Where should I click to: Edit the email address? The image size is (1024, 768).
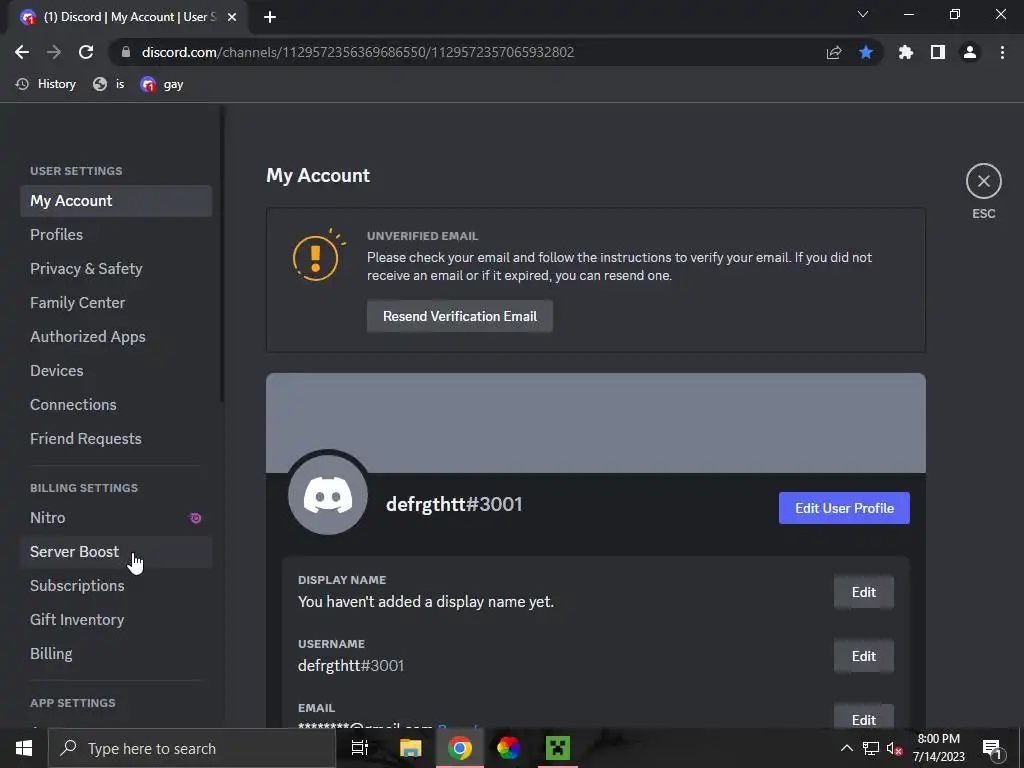[863, 717]
